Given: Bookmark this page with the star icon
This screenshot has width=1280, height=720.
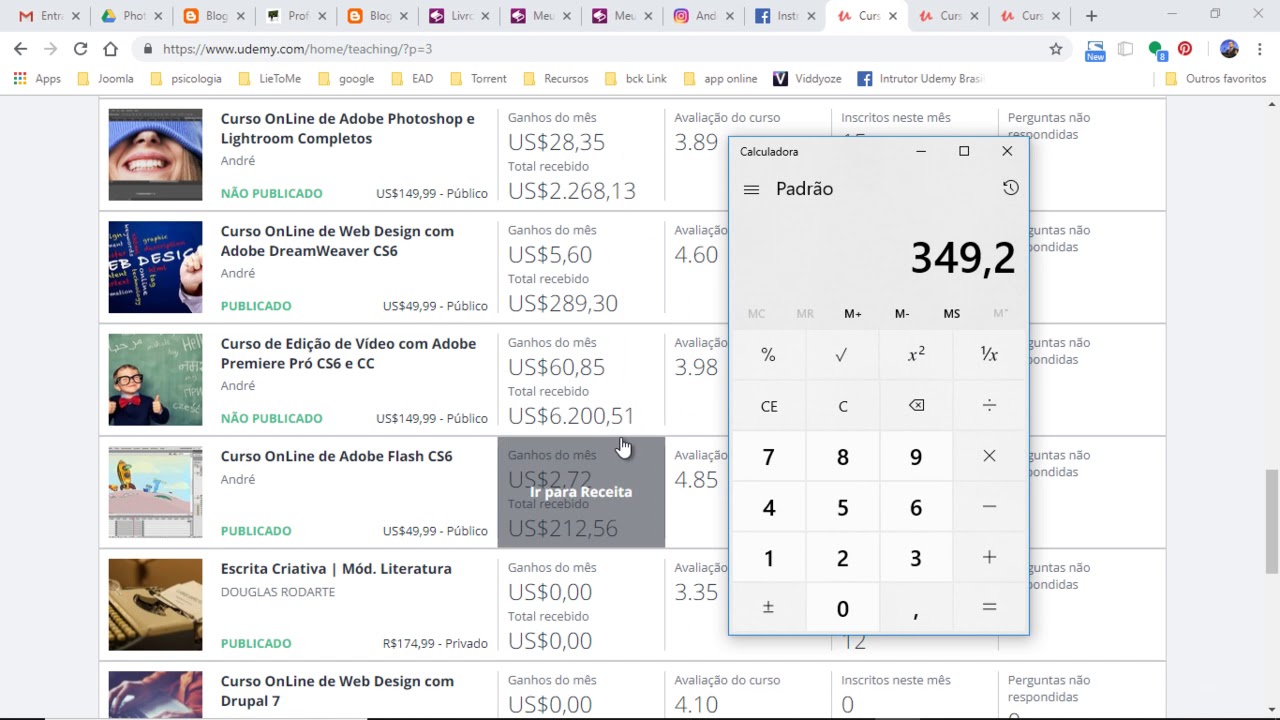Looking at the screenshot, I should tap(1055, 49).
